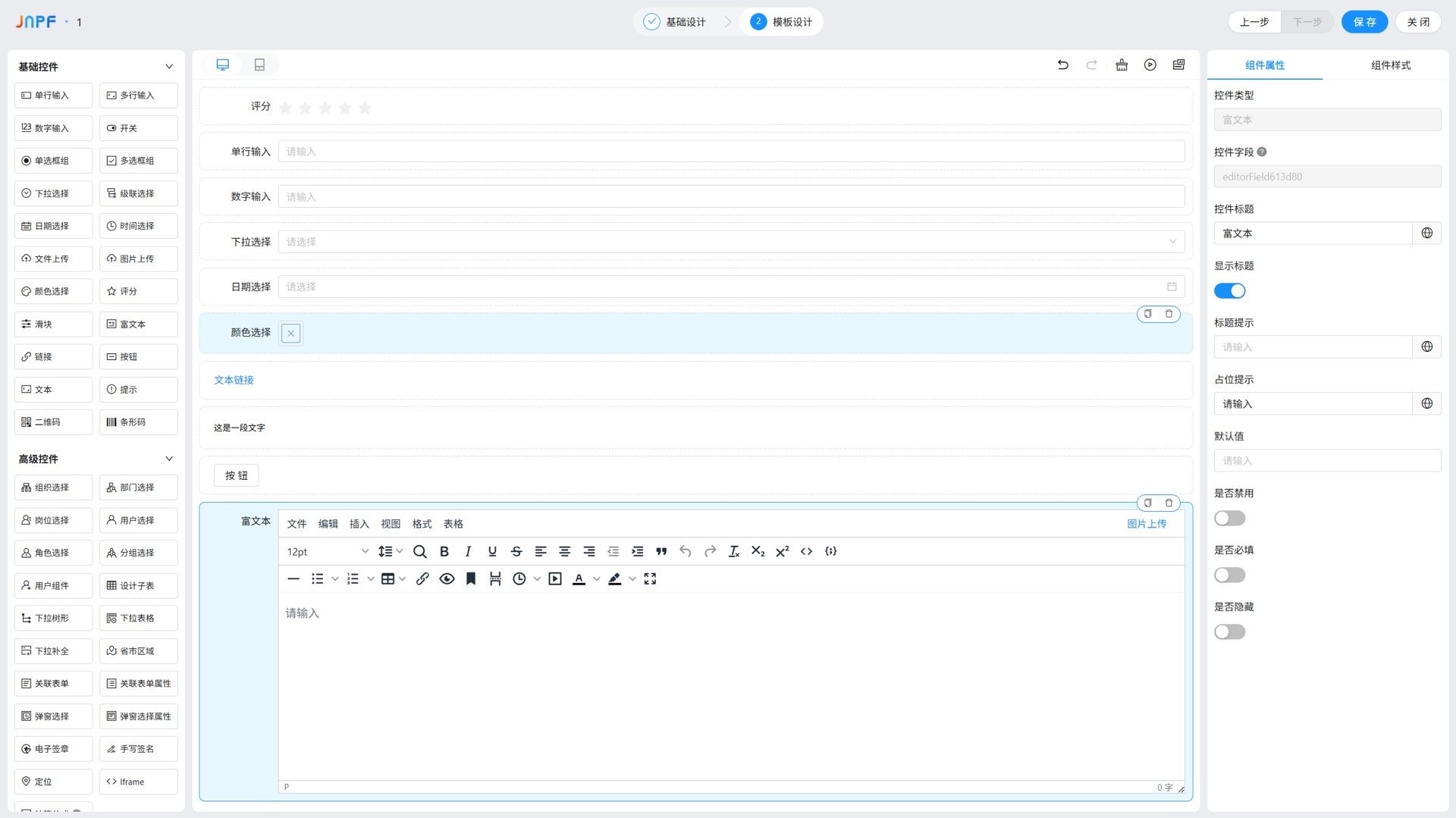The height and width of the screenshot is (818, 1456).
Task: Toggle the 是否禁用 switch
Action: tap(1229, 518)
